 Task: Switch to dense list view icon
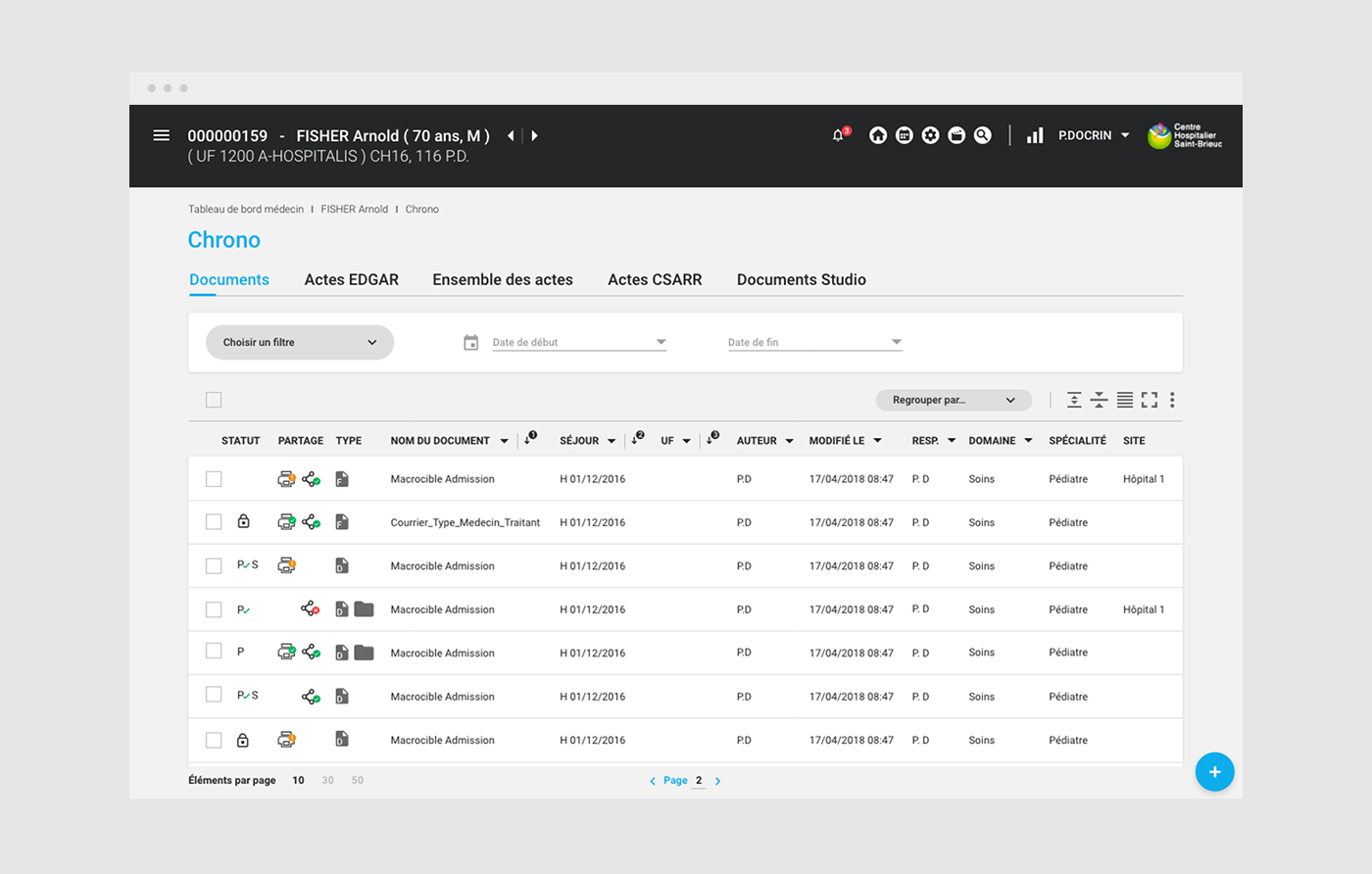pyautogui.click(x=1125, y=400)
